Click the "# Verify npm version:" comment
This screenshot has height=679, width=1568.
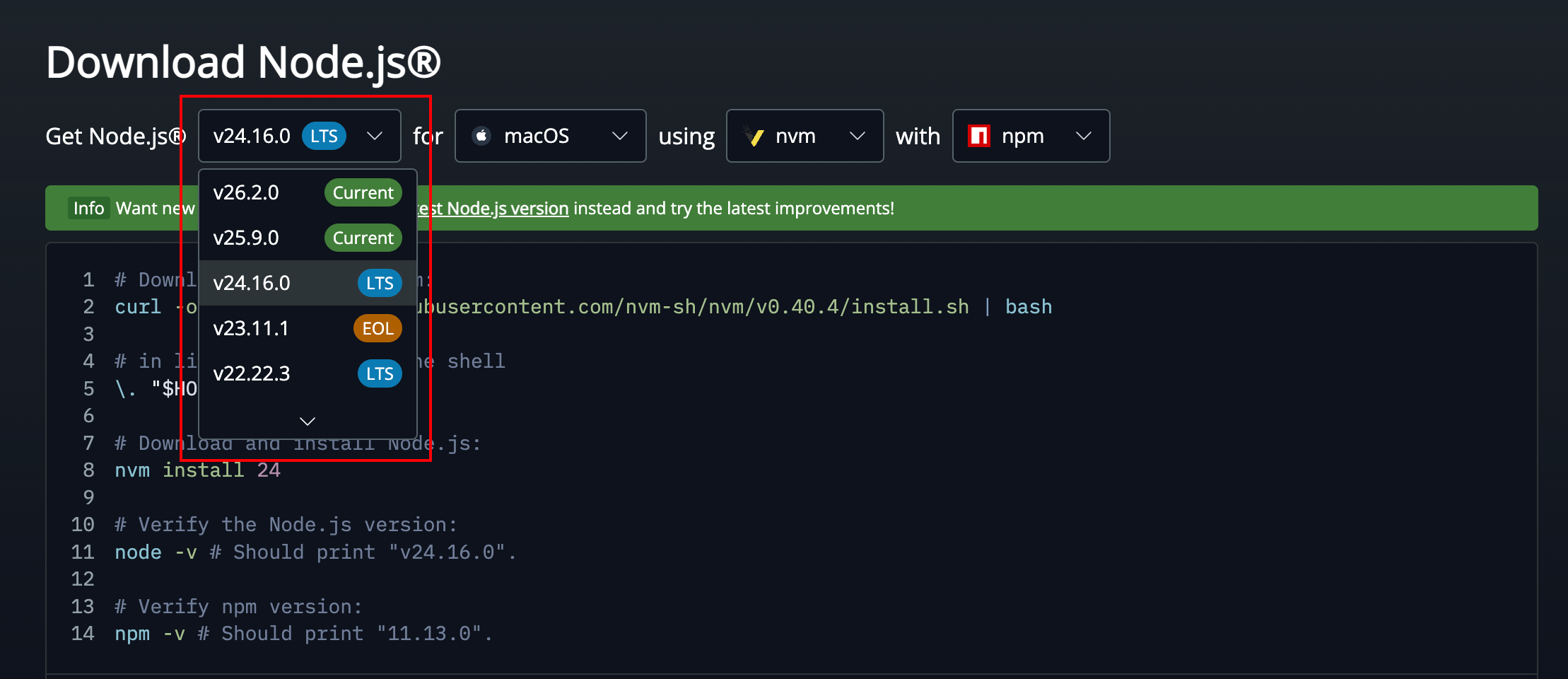[239, 607]
